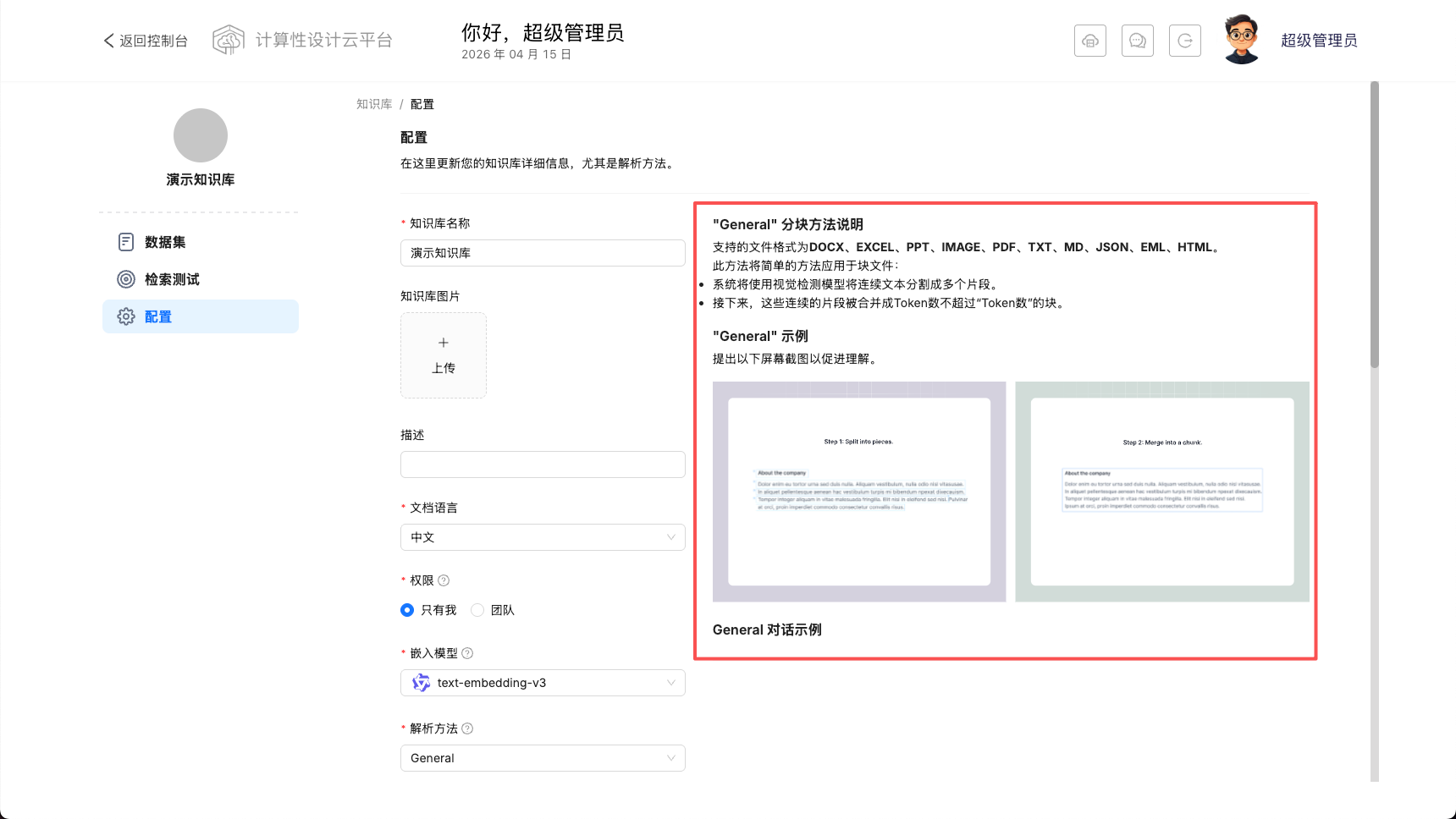The image size is (1456, 819).
Task: Click the help icon beside 解析方法
Action: [467, 728]
